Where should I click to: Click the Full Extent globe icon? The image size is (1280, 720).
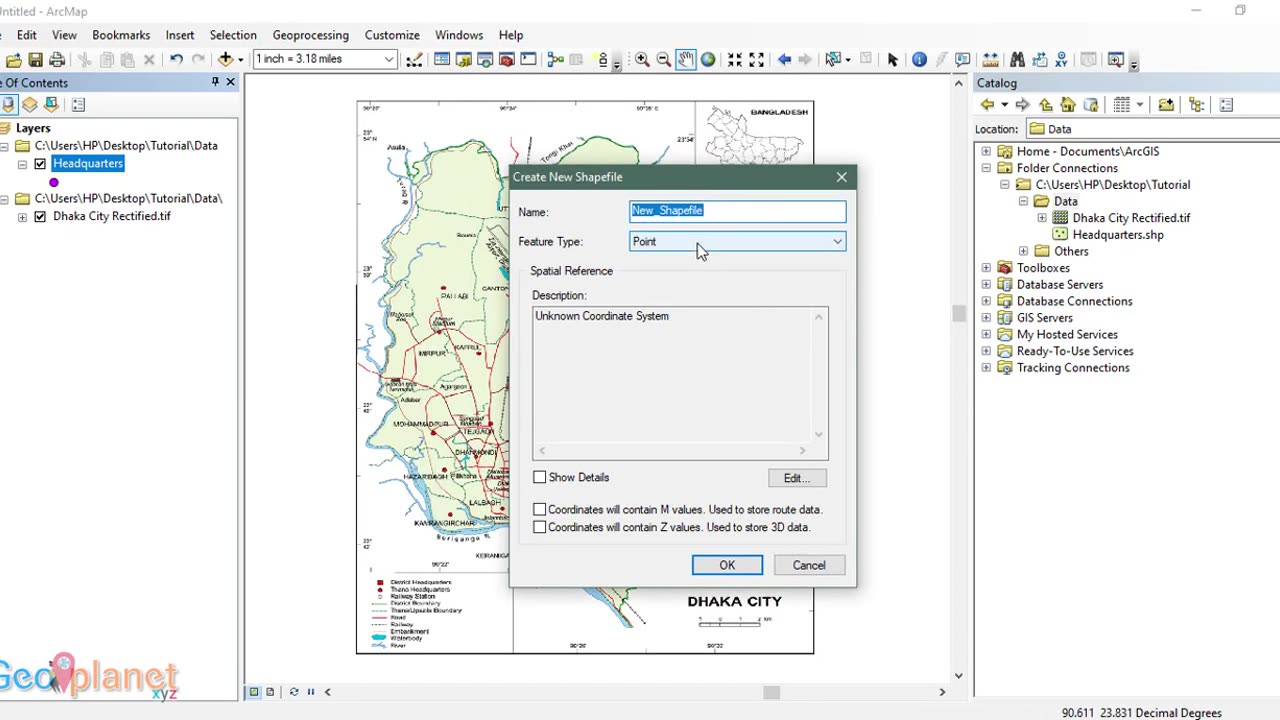[x=708, y=60]
